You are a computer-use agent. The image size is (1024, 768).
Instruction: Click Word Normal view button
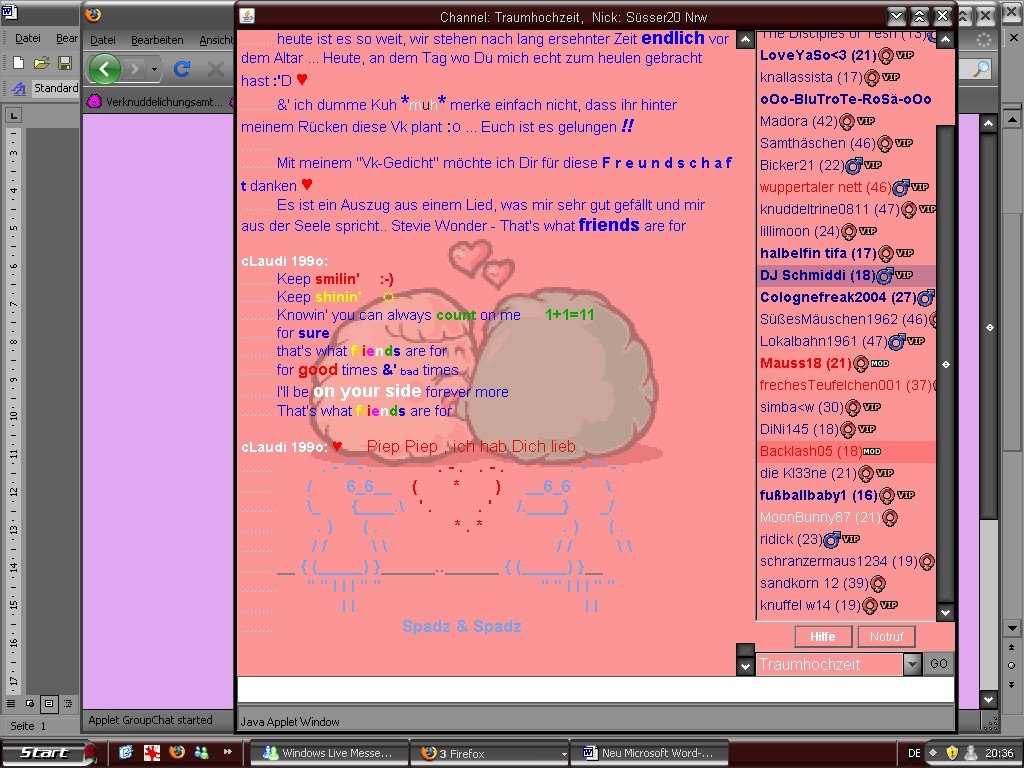pos(10,703)
